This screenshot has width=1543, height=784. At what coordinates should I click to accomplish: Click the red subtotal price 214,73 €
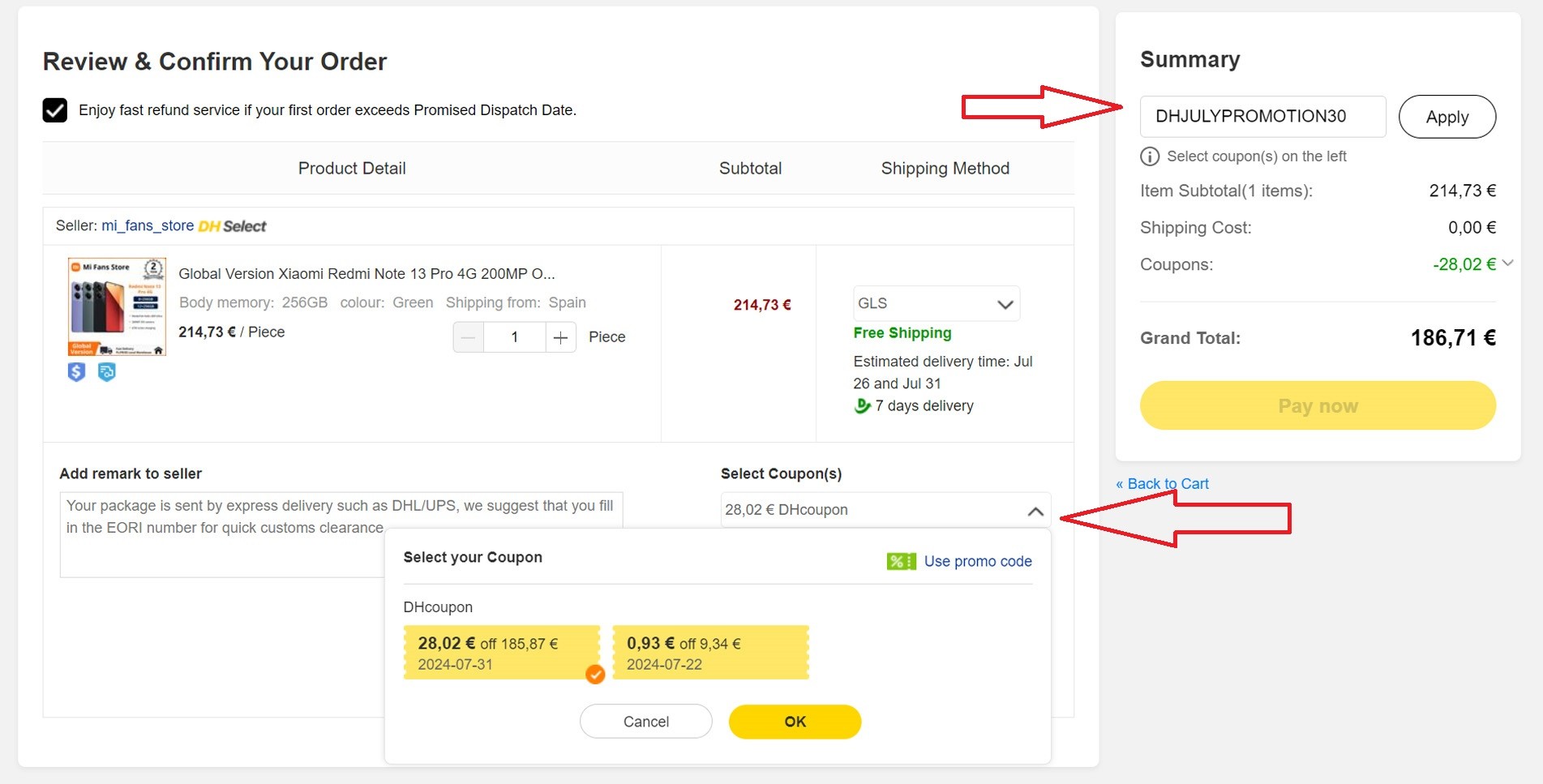(x=762, y=305)
